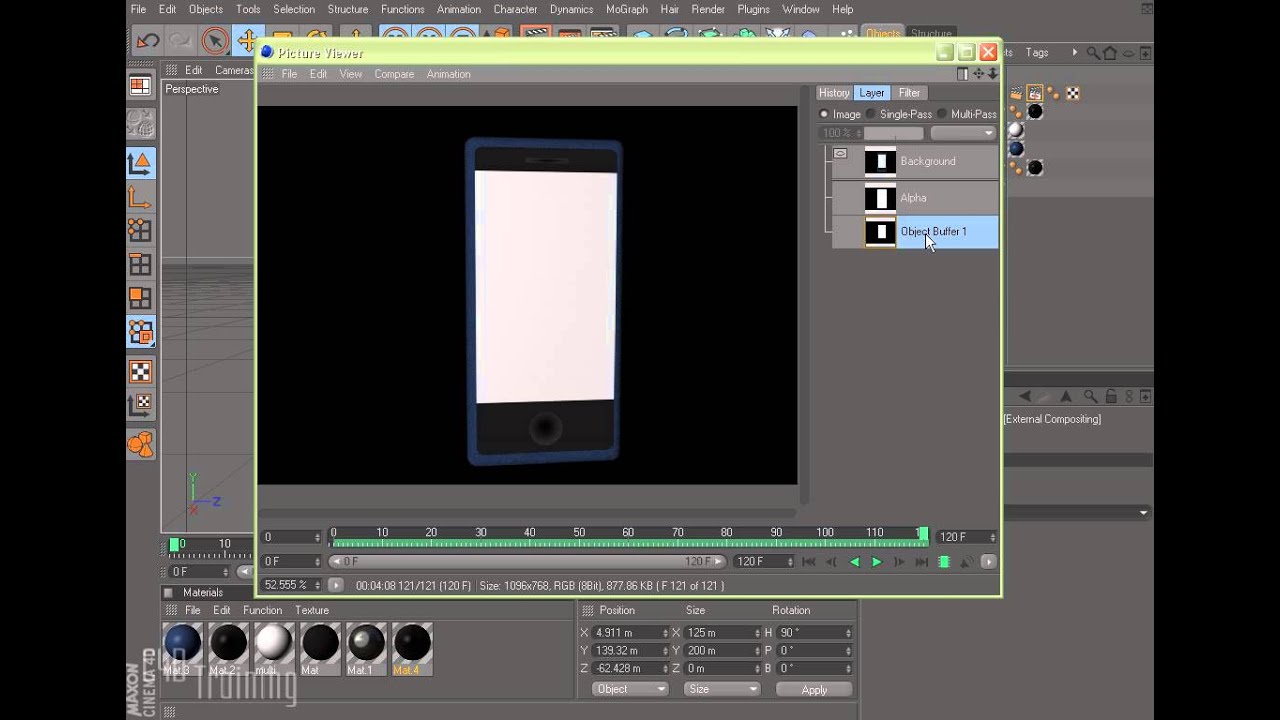Open the layout switcher icon in left sidebar

[x=141, y=86]
